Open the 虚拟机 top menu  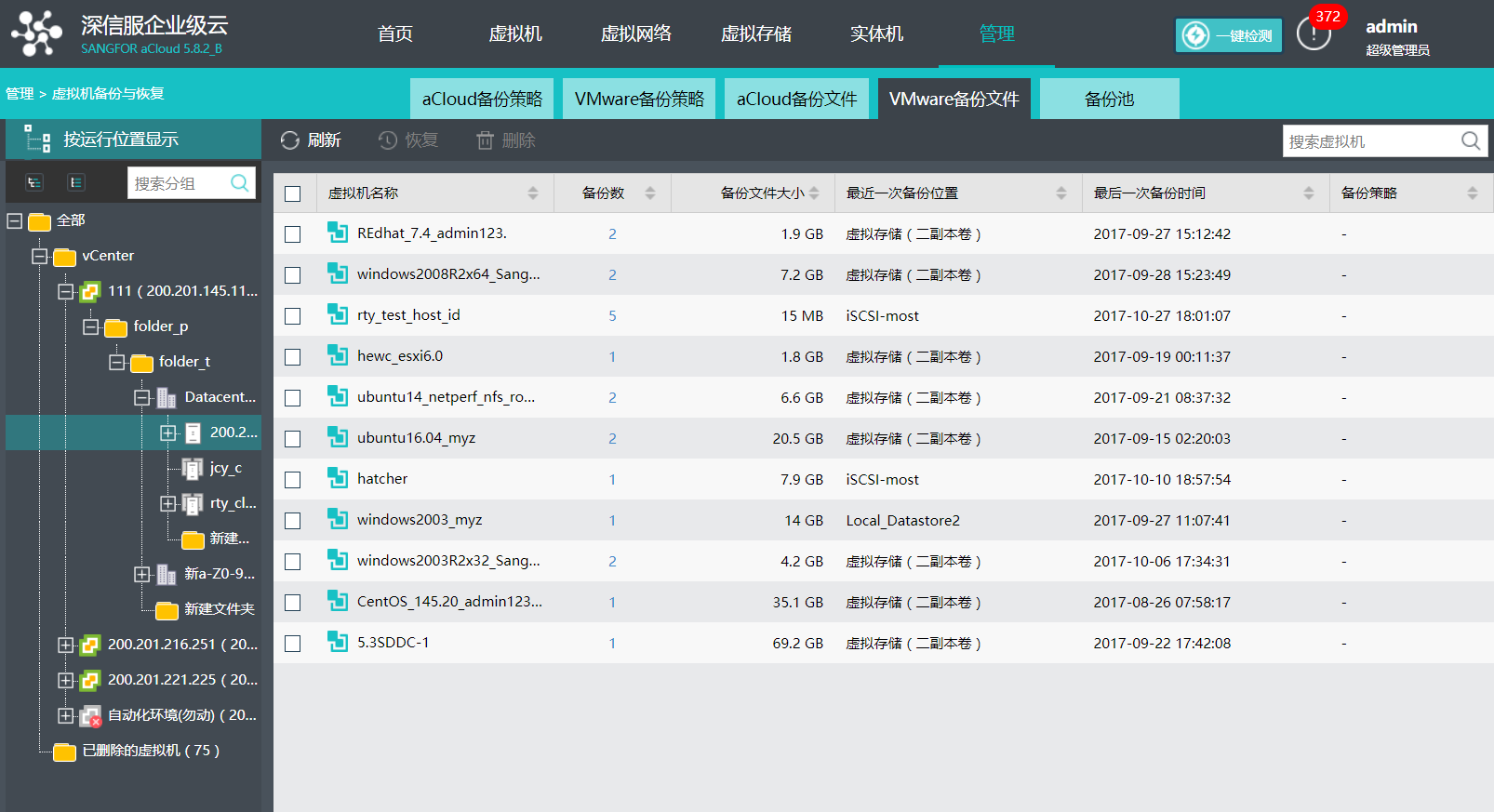[515, 33]
